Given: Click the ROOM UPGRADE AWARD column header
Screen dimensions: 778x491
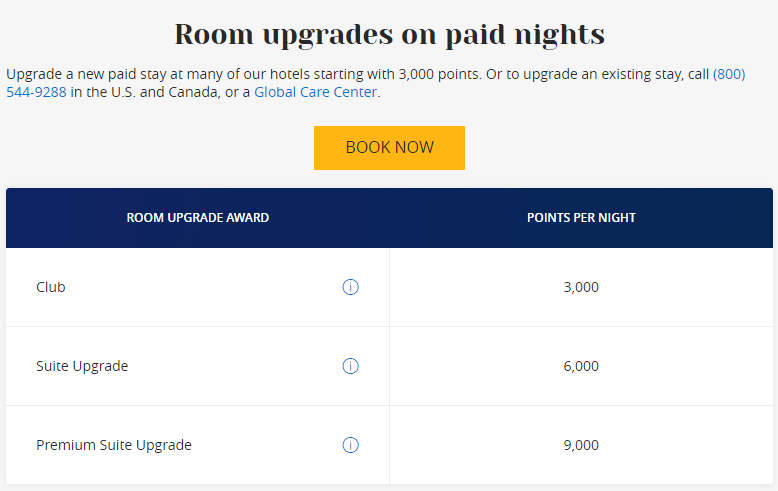Looking at the screenshot, I should coord(198,218).
